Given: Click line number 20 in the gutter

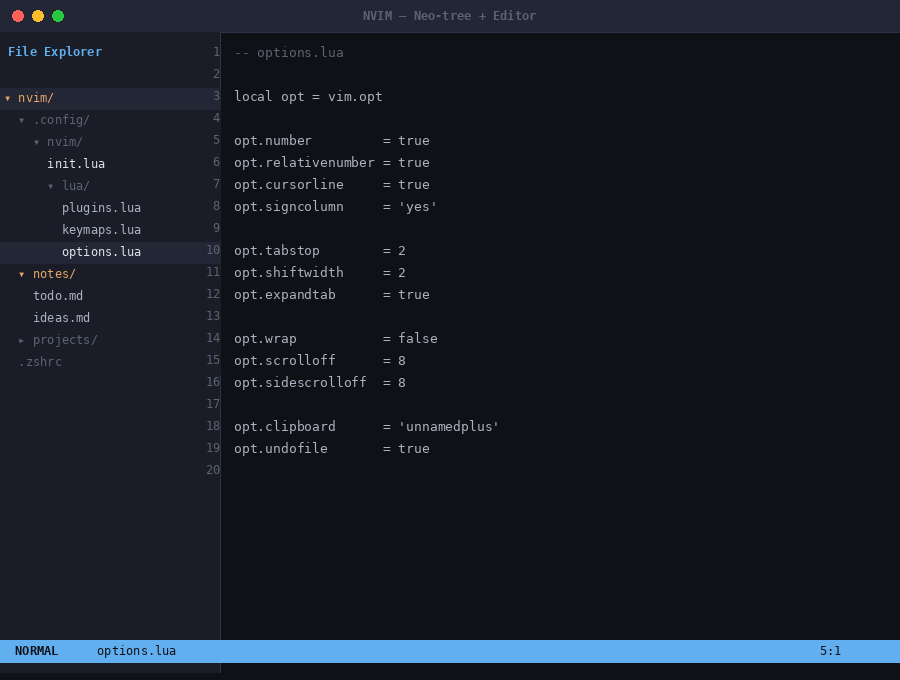Looking at the screenshot, I should [213, 469].
